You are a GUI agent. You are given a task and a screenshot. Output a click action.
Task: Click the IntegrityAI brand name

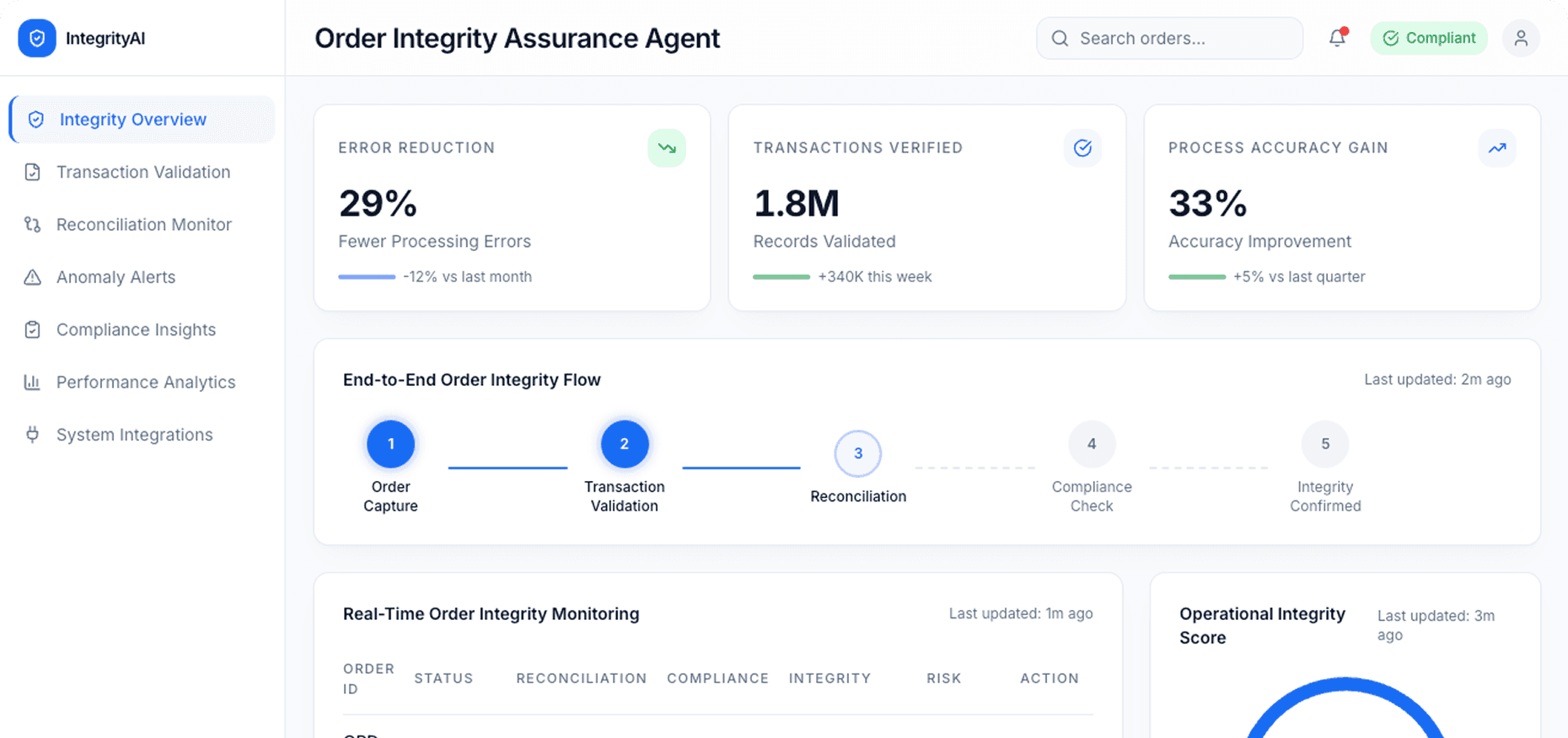(x=105, y=39)
